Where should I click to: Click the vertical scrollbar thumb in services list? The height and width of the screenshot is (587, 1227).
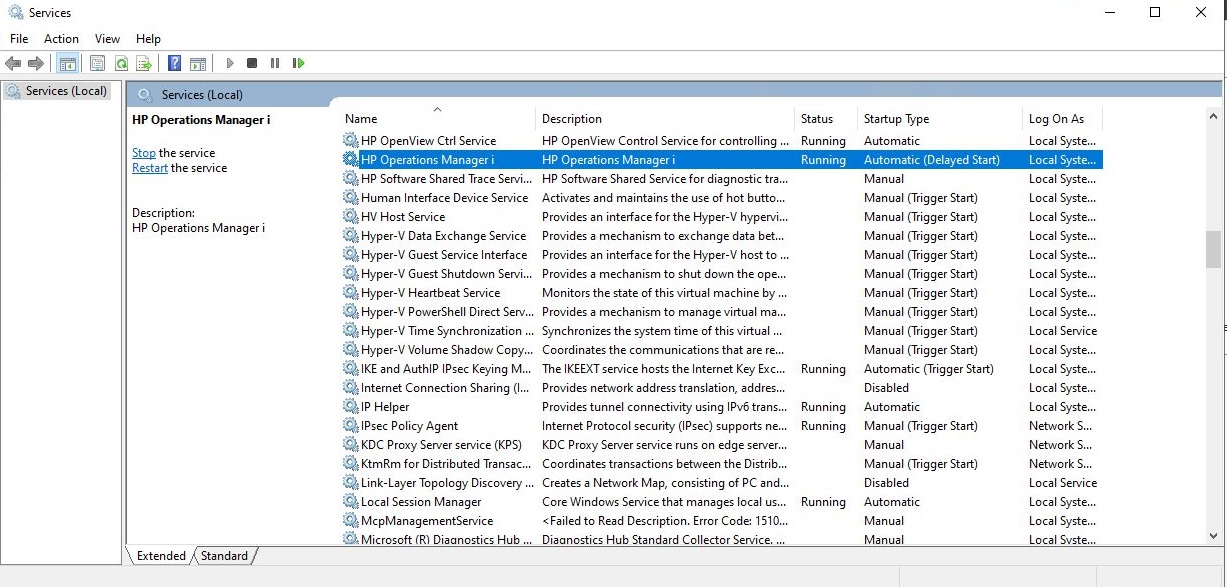(1213, 251)
